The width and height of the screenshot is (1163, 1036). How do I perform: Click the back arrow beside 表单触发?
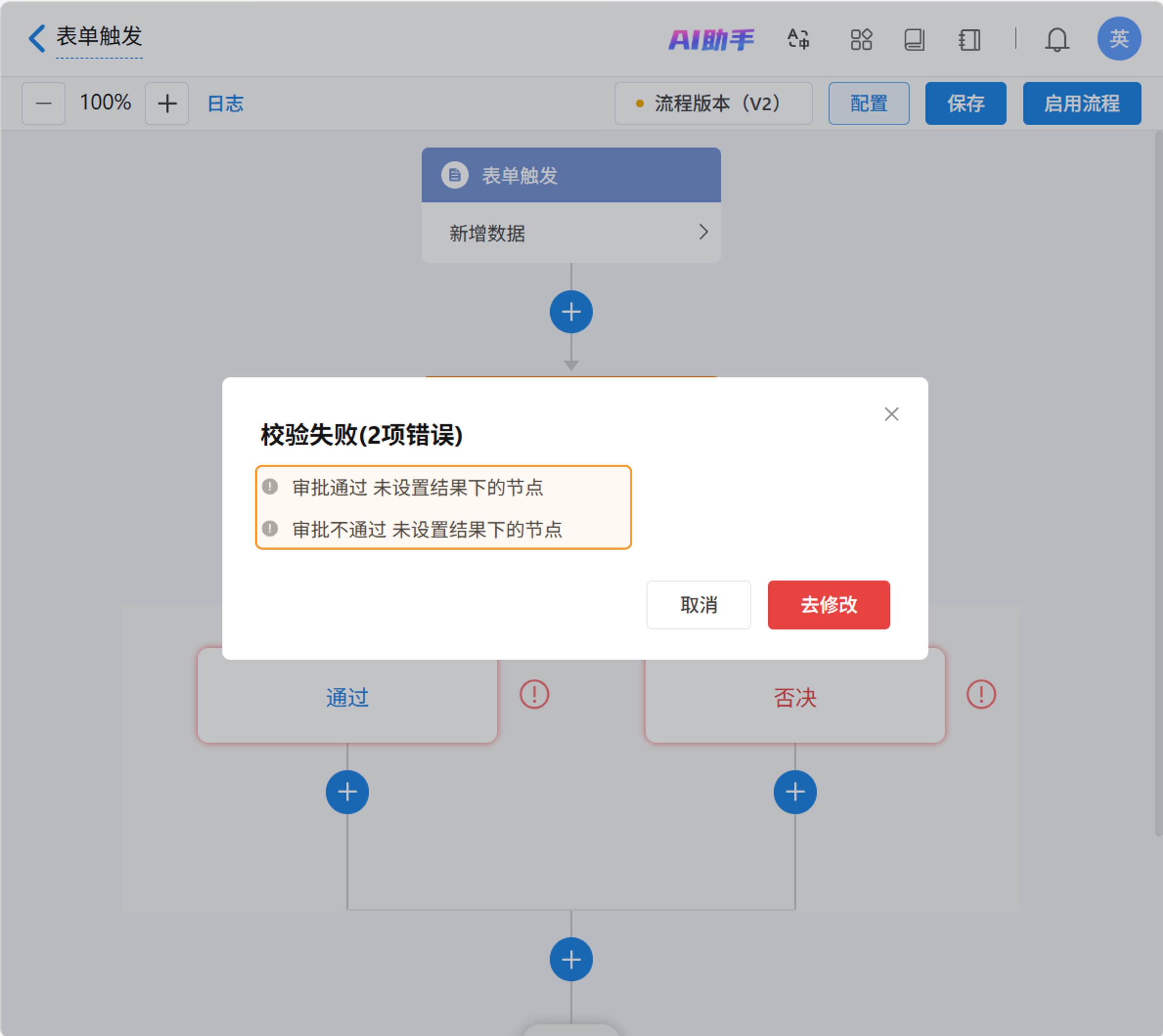(37, 38)
